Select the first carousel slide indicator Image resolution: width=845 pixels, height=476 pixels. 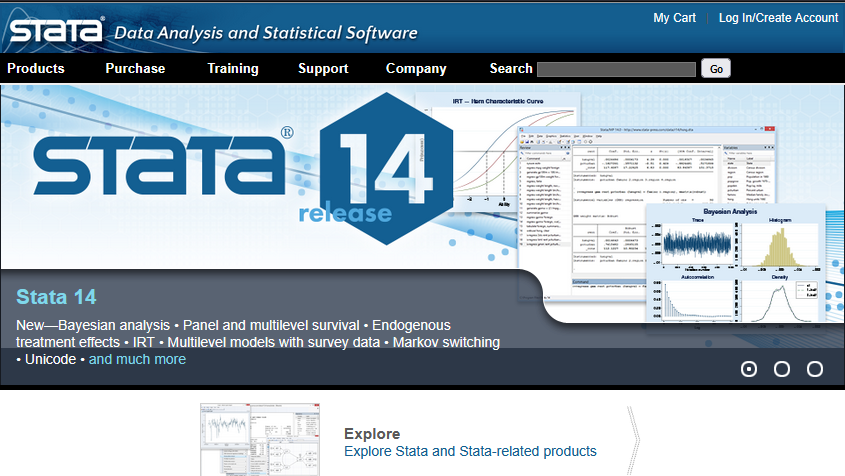pos(749,369)
